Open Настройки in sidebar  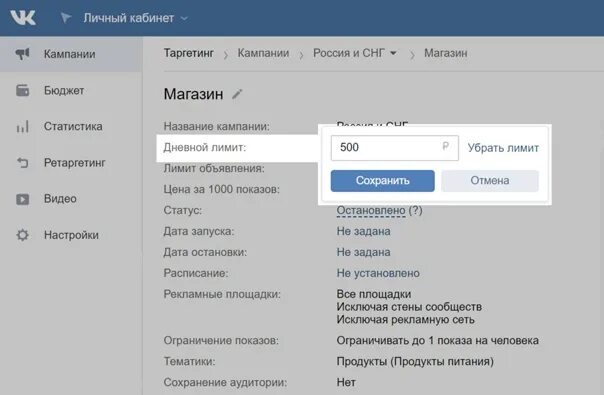click(71, 235)
